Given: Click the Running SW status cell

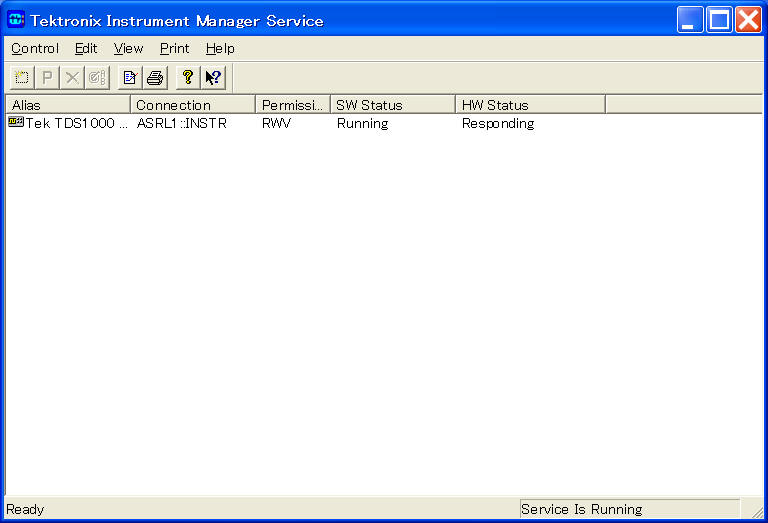Looking at the screenshot, I should click(362, 123).
